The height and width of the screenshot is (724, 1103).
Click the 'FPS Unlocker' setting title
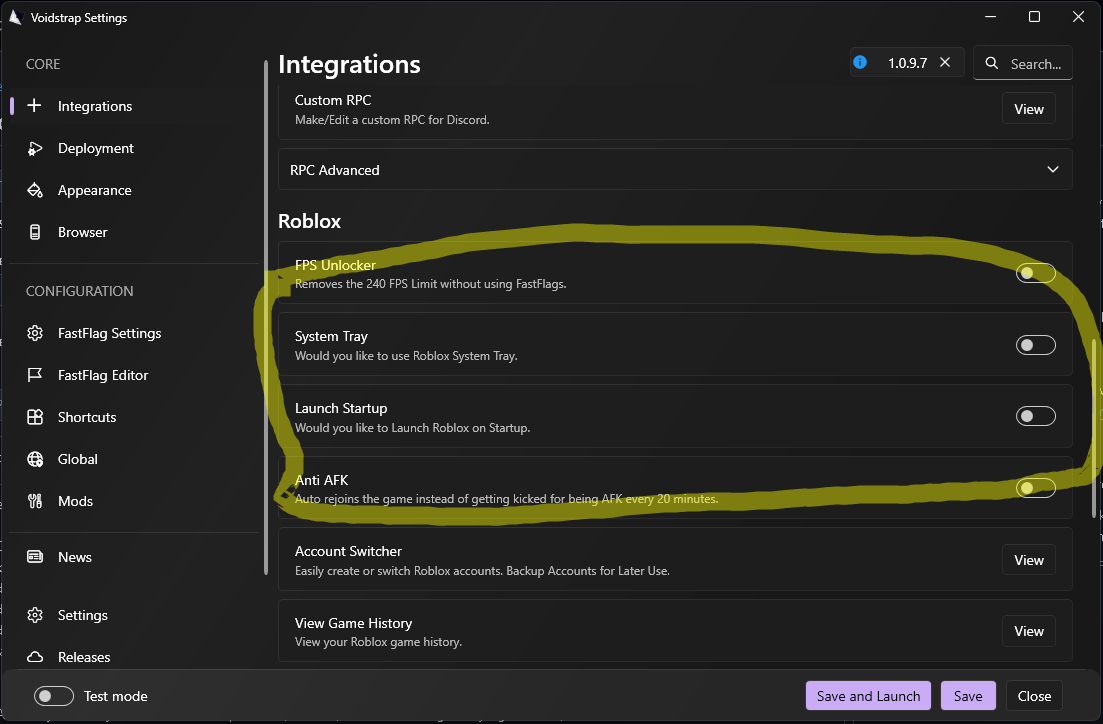[335, 265]
